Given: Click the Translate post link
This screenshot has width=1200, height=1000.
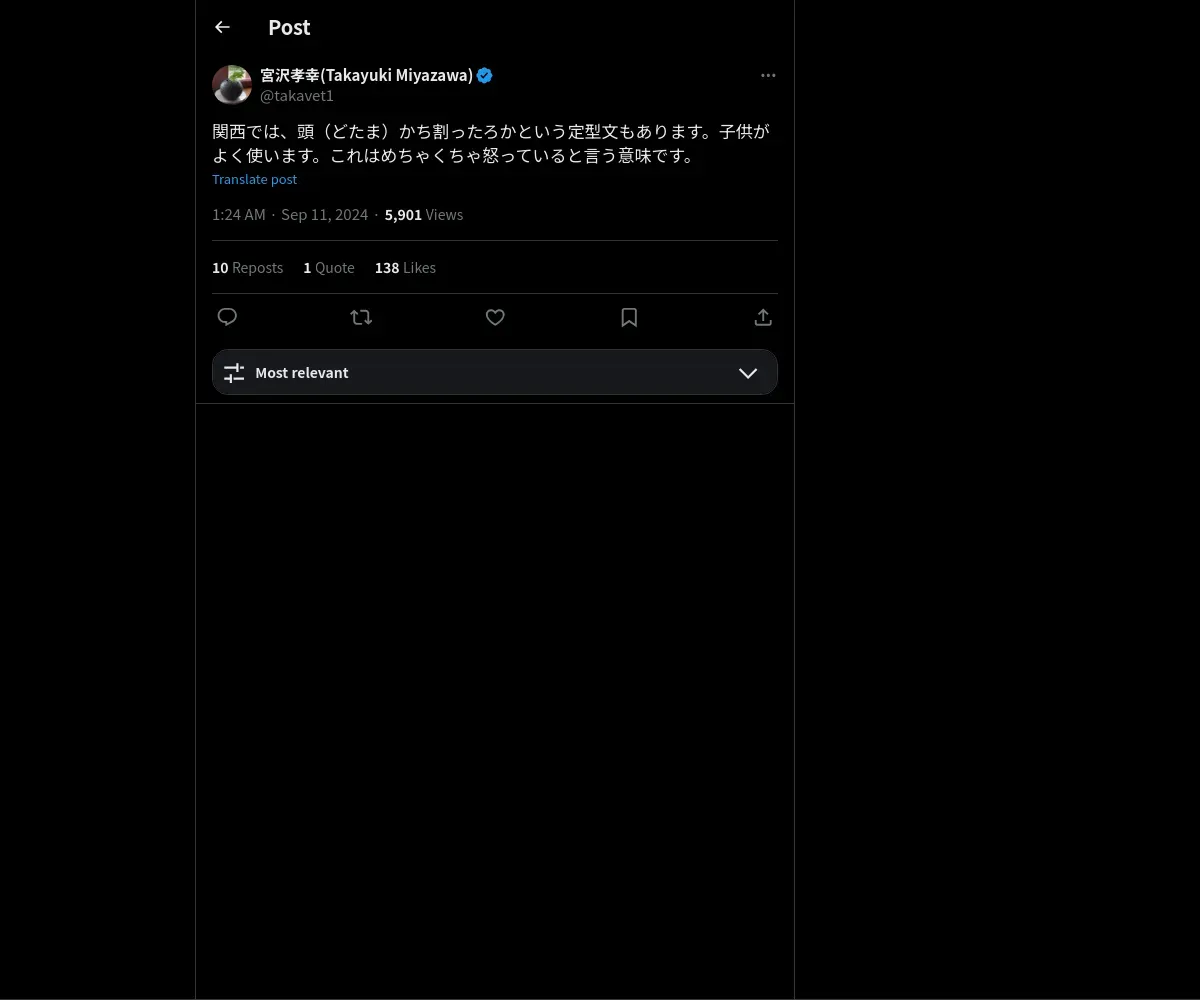Looking at the screenshot, I should tap(254, 179).
